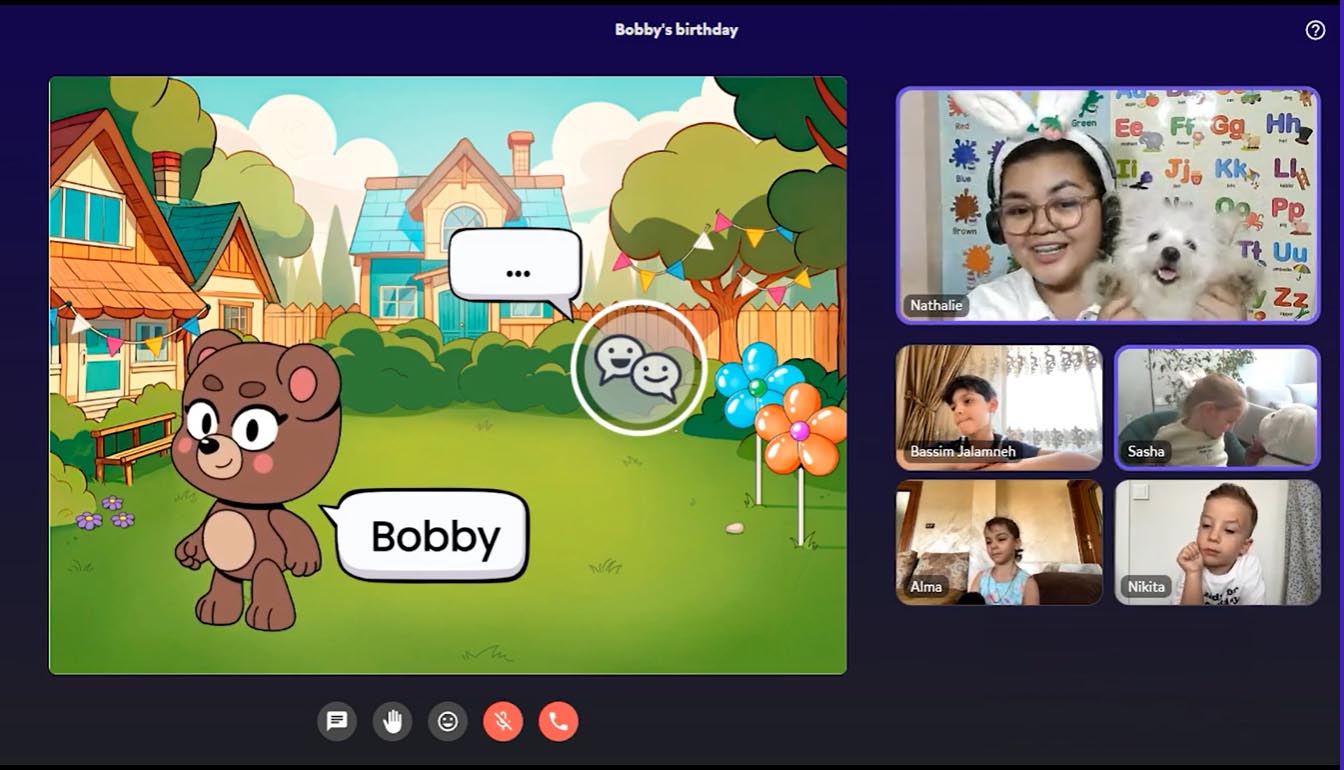Viewport: 1344px width, 770px height.
Task: Click the orange balloon flower
Action: (x=799, y=430)
